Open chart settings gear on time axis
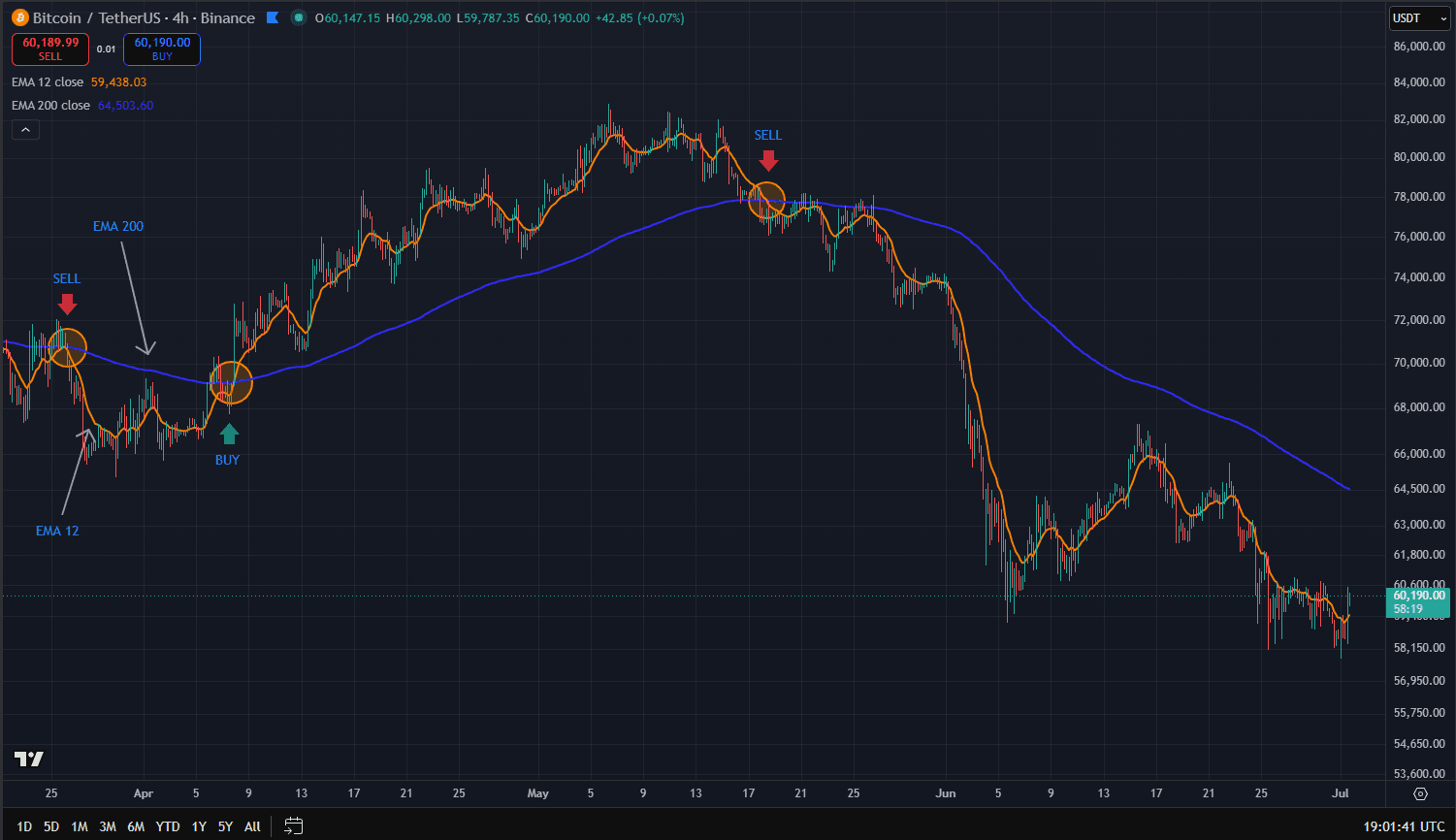The height and width of the screenshot is (840, 1456). click(1420, 793)
